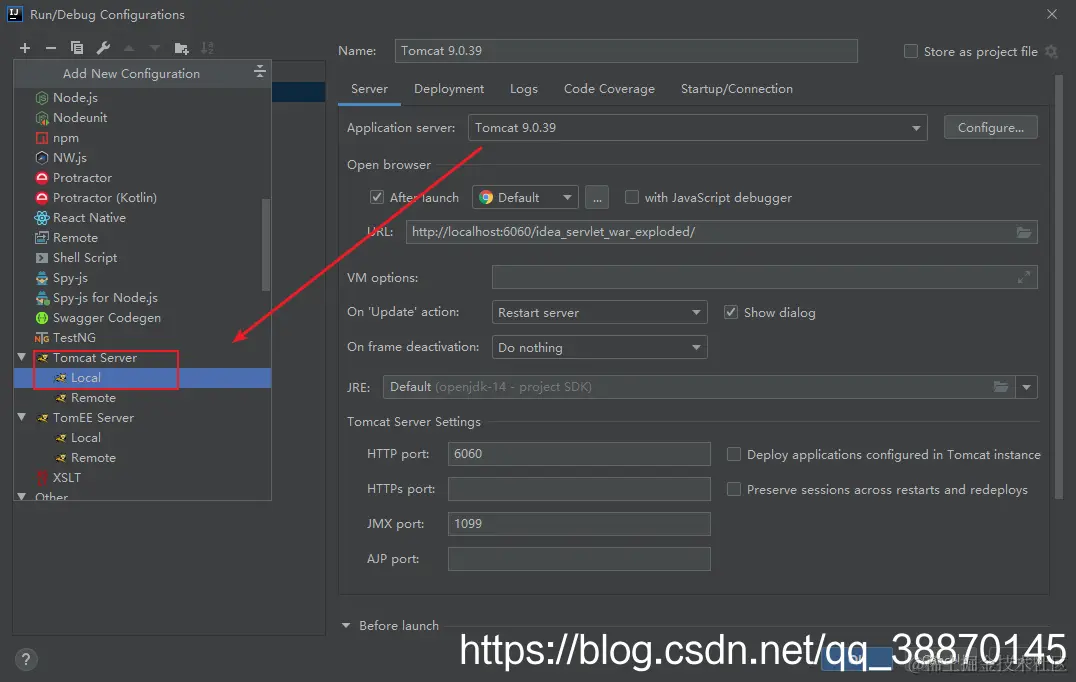The width and height of the screenshot is (1076, 682).
Task: Click the Sort Configurations icon
Action: (x=207, y=48)
